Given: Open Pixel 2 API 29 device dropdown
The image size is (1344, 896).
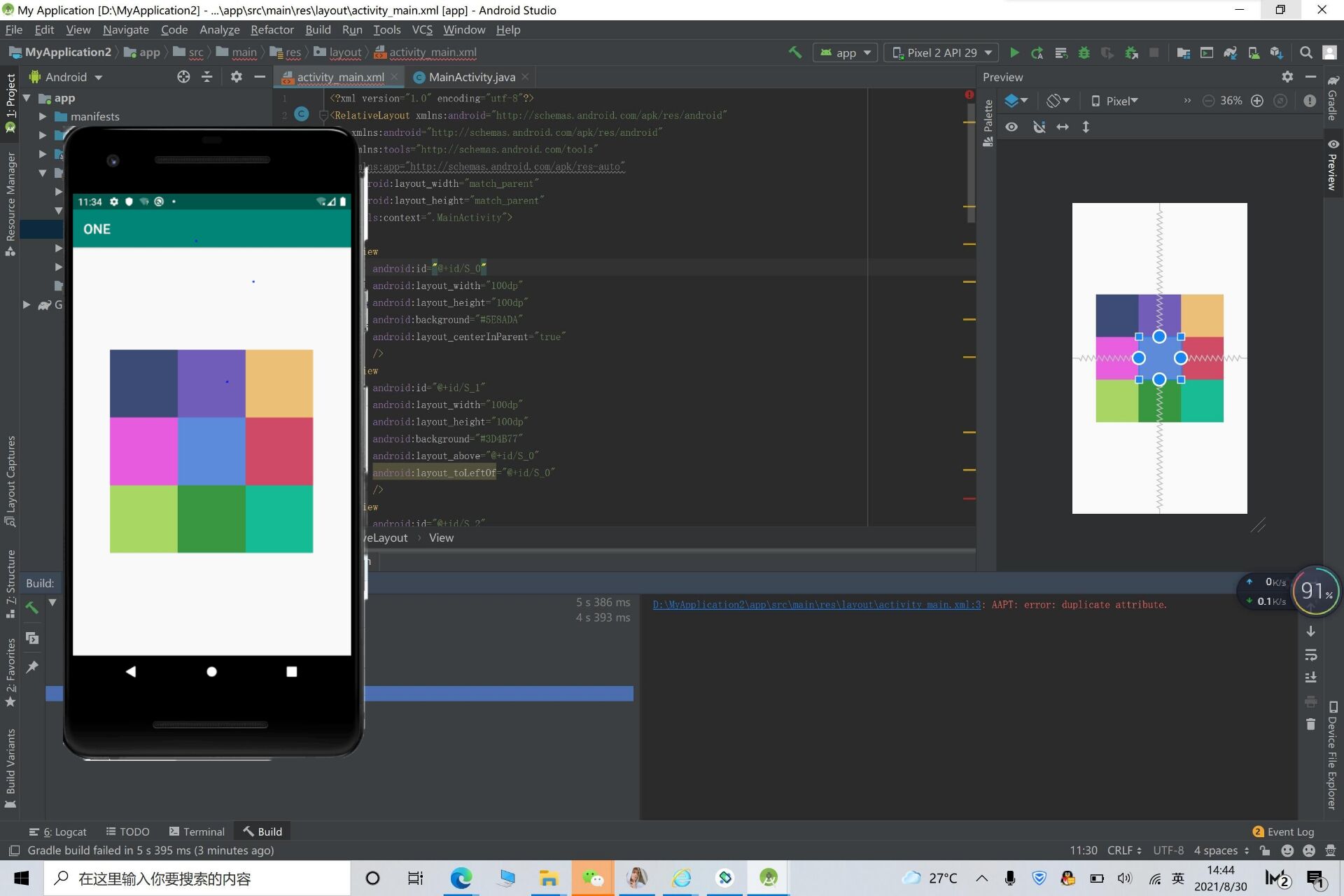Looking at the screenshot, I should click(x=941, y=52).
